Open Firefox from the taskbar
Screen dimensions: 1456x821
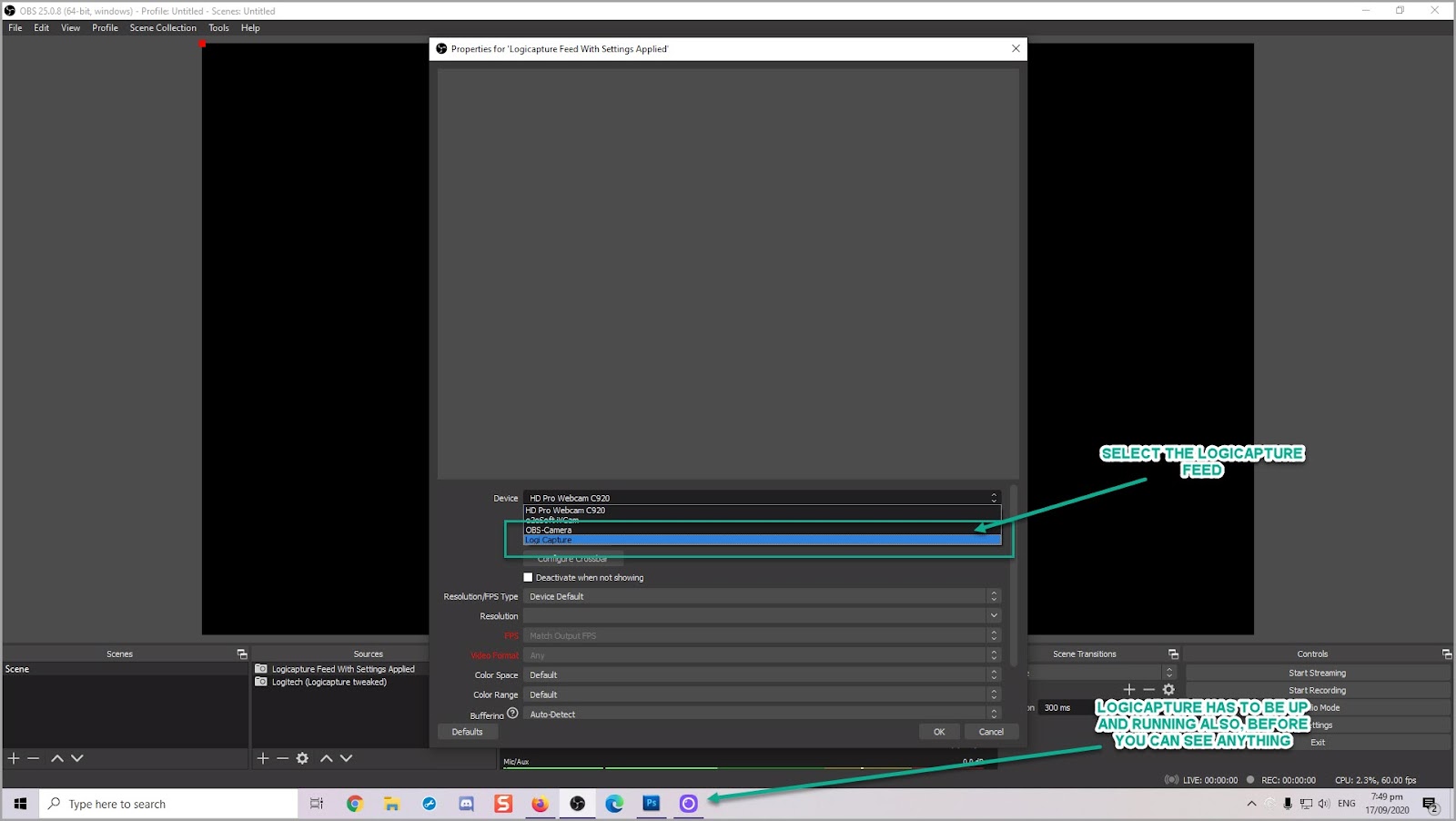pyautogui.click(x=541, y=804)
